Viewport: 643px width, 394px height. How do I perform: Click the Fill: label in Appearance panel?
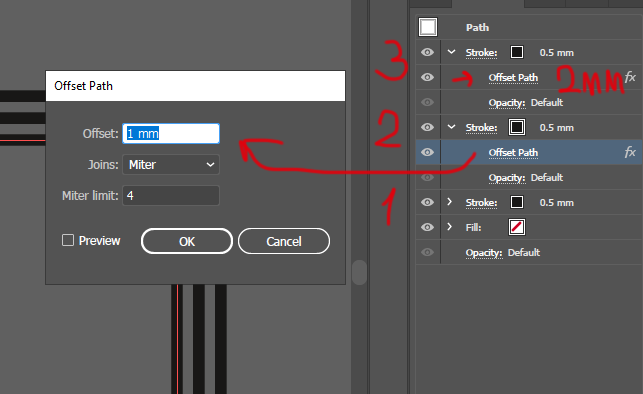pos(473,228)
